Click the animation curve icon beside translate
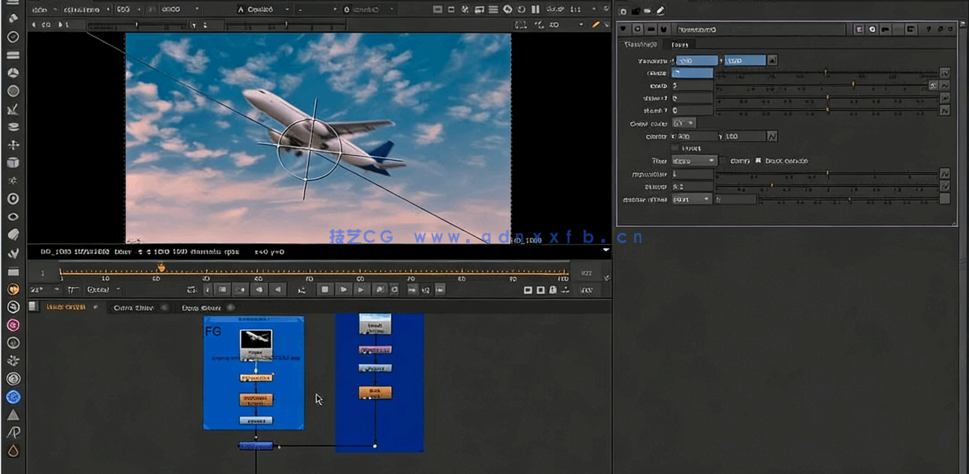The image size is (969, 474). [x=771, y=61]
